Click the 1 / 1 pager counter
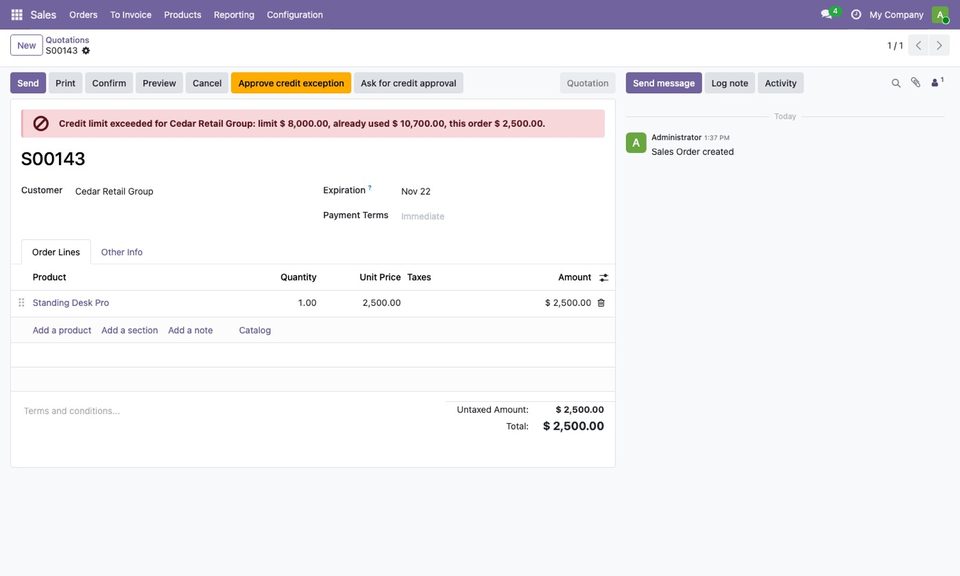 click(x=895, y=46)
